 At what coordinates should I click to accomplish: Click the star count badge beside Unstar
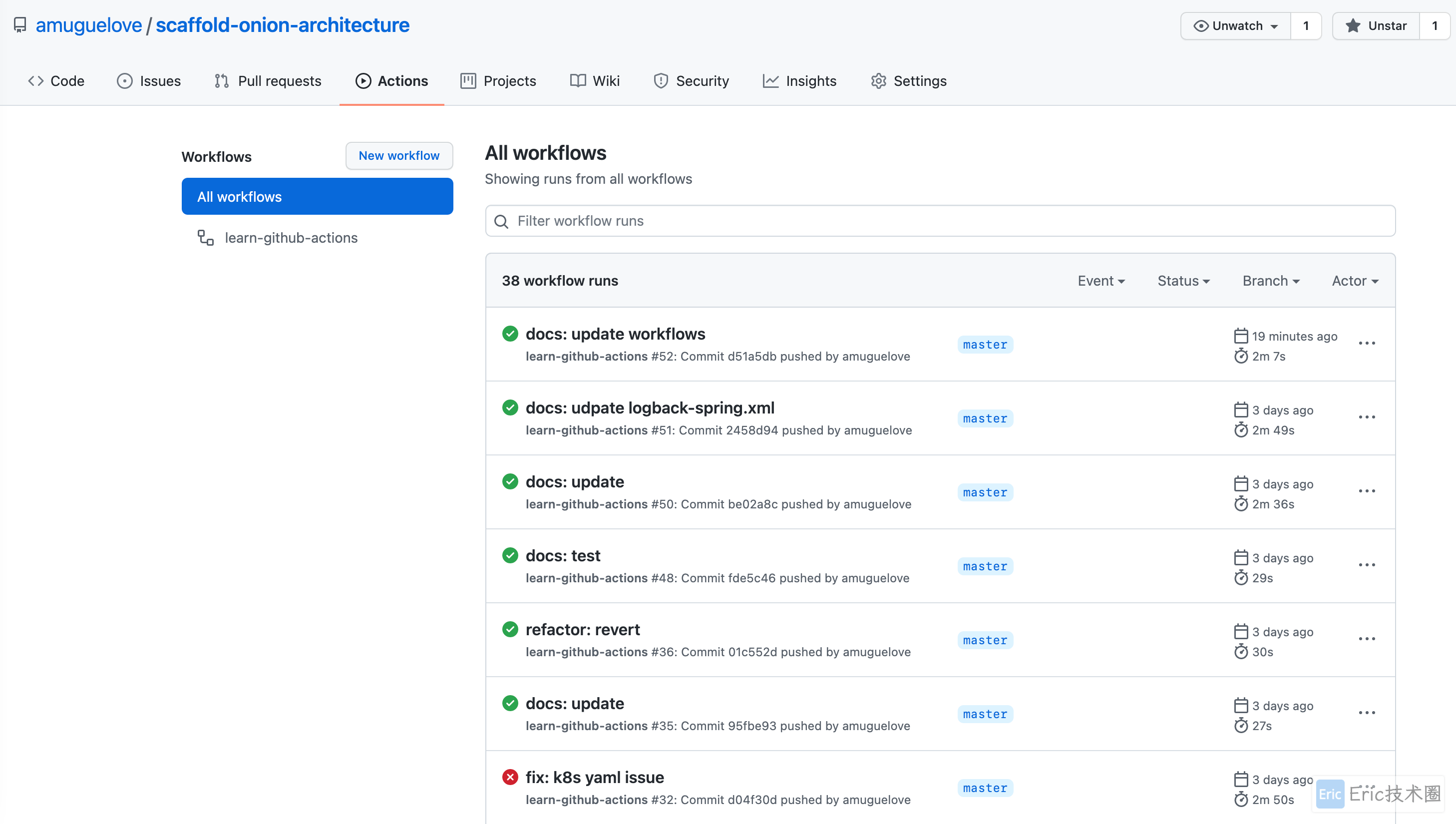point(1434,26)
